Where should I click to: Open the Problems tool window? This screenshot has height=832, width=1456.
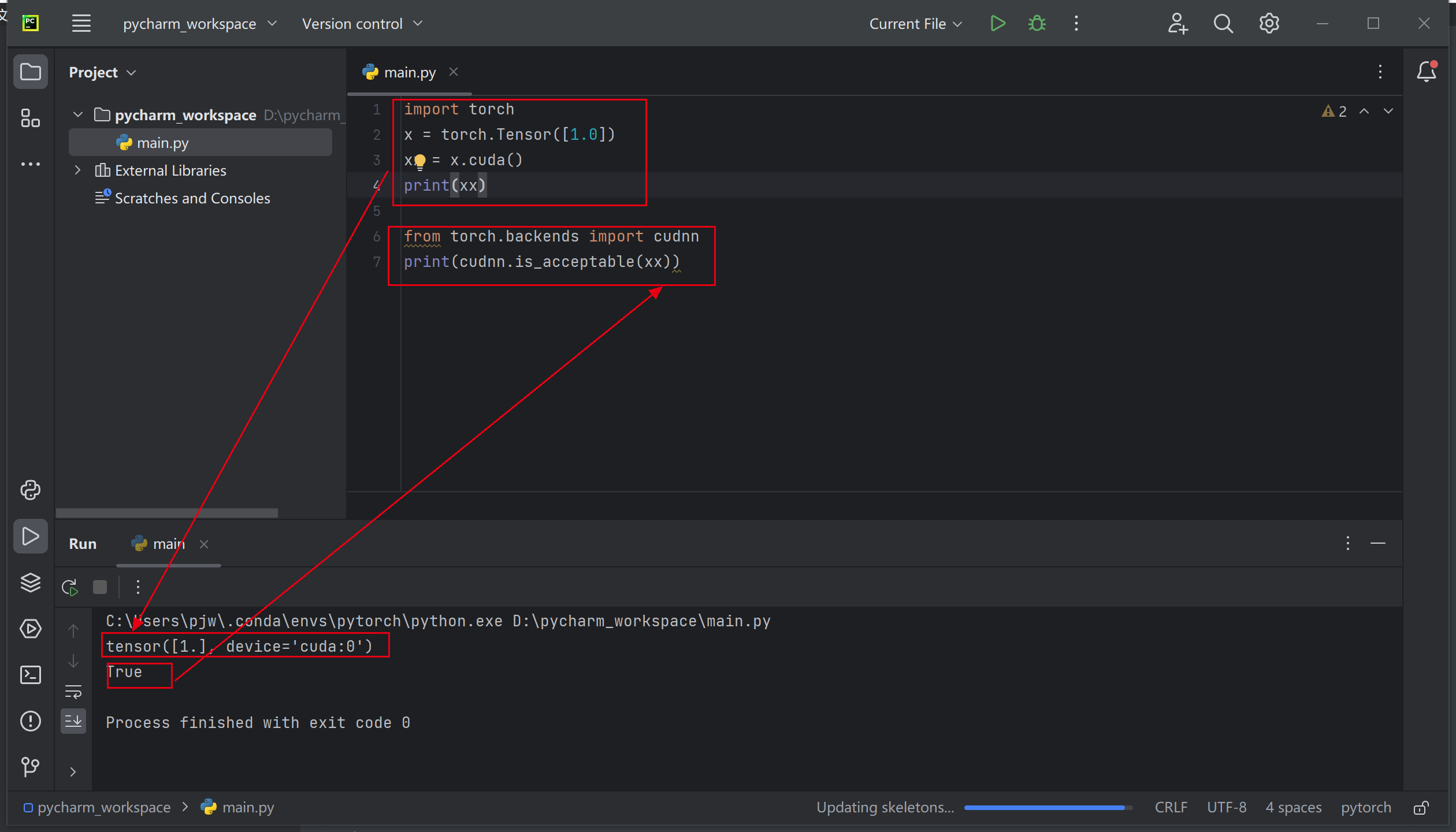30,721
